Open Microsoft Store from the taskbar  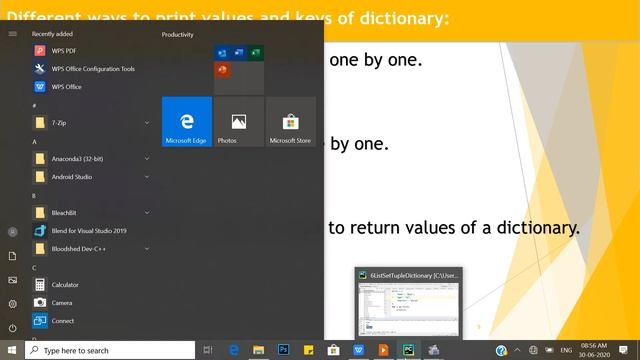point(333,350)
